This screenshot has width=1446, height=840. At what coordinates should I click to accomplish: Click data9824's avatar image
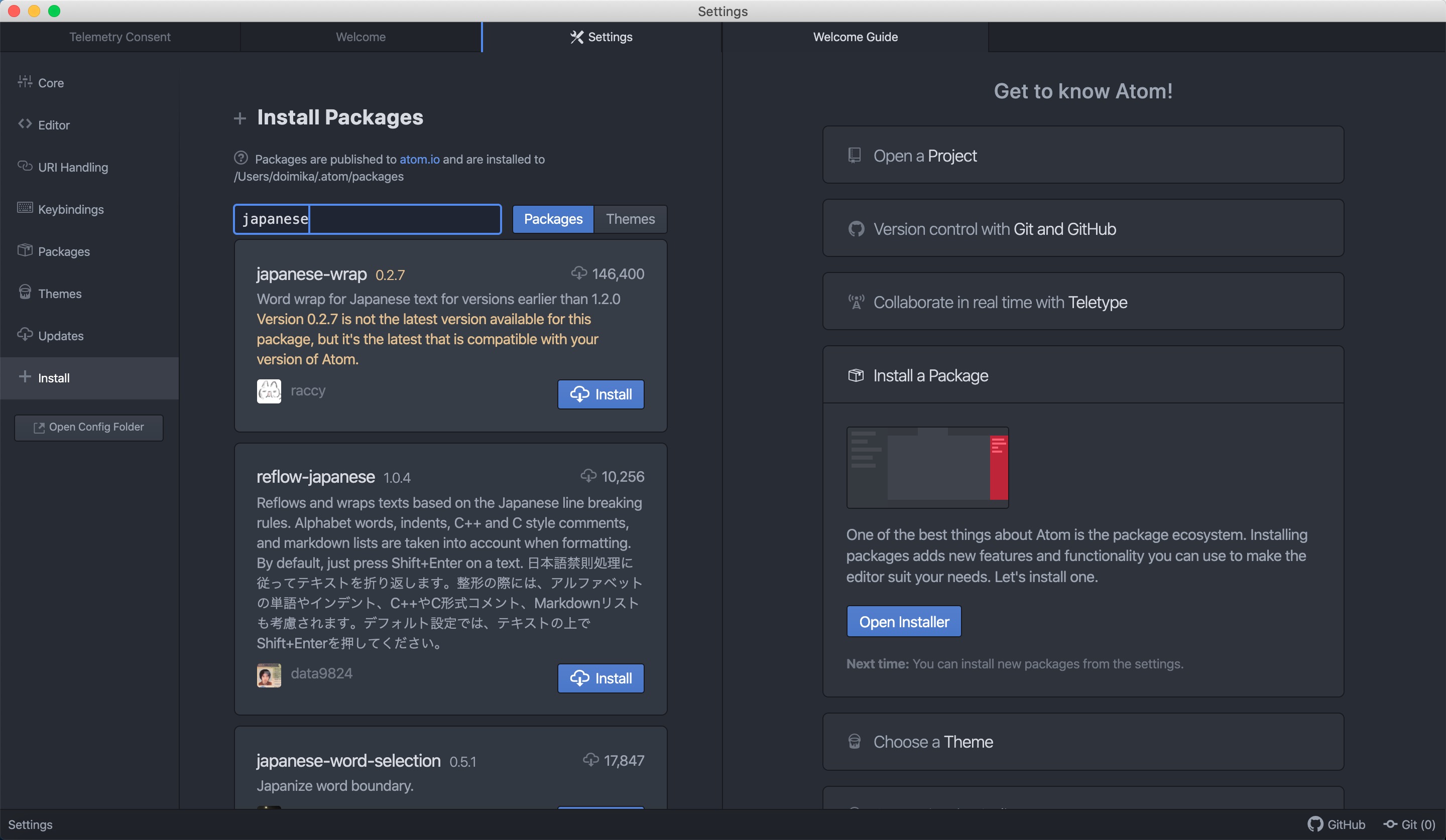(x=269, y=675)
